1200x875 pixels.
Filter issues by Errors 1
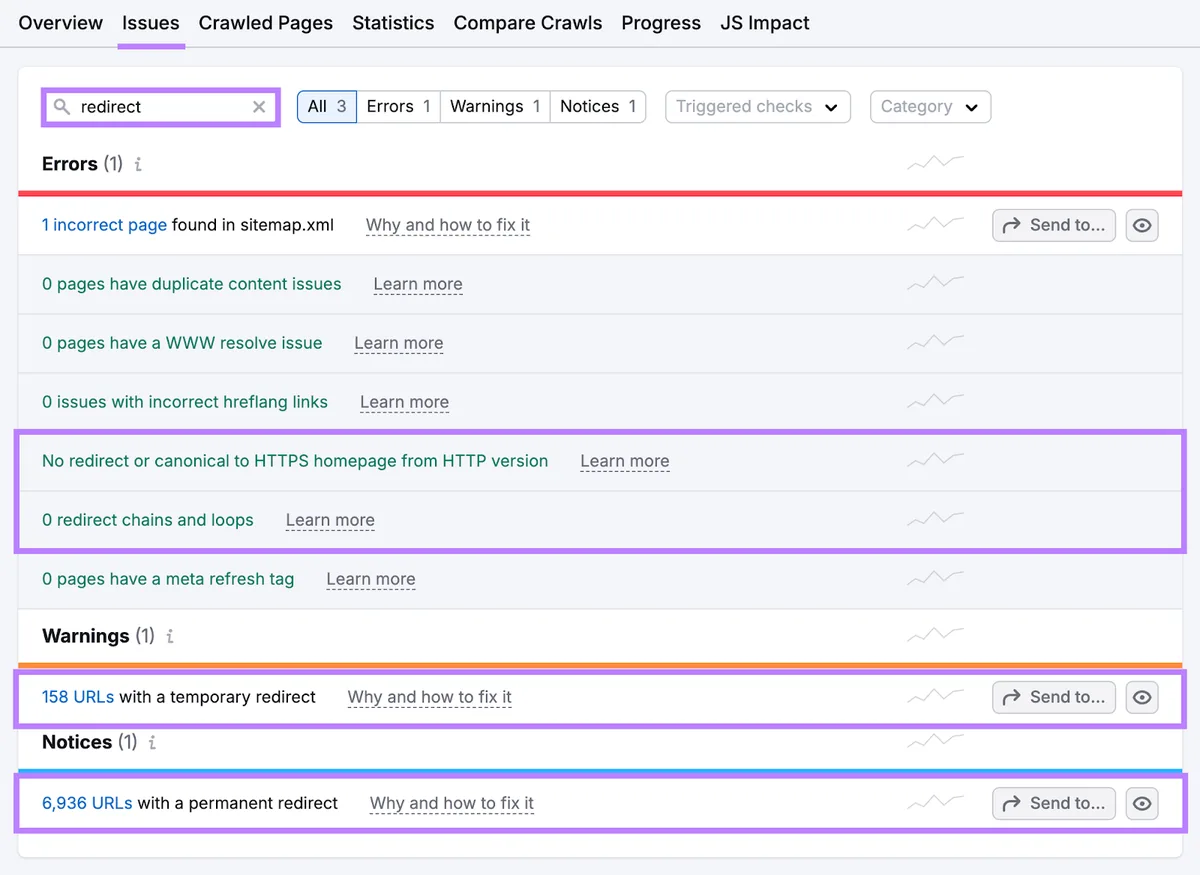pos(399,107)
